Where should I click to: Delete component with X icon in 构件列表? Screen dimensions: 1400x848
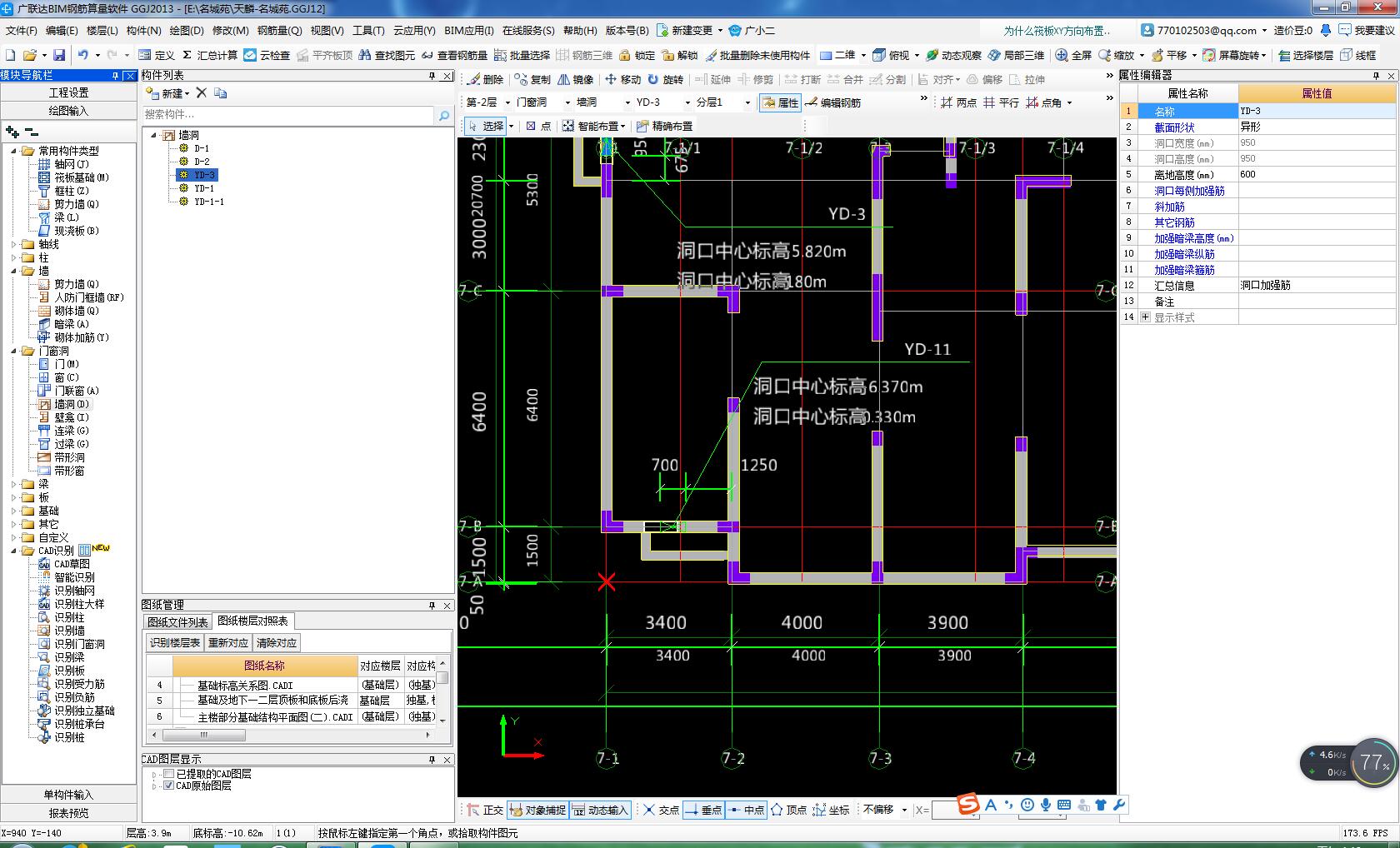coord(201,92)
